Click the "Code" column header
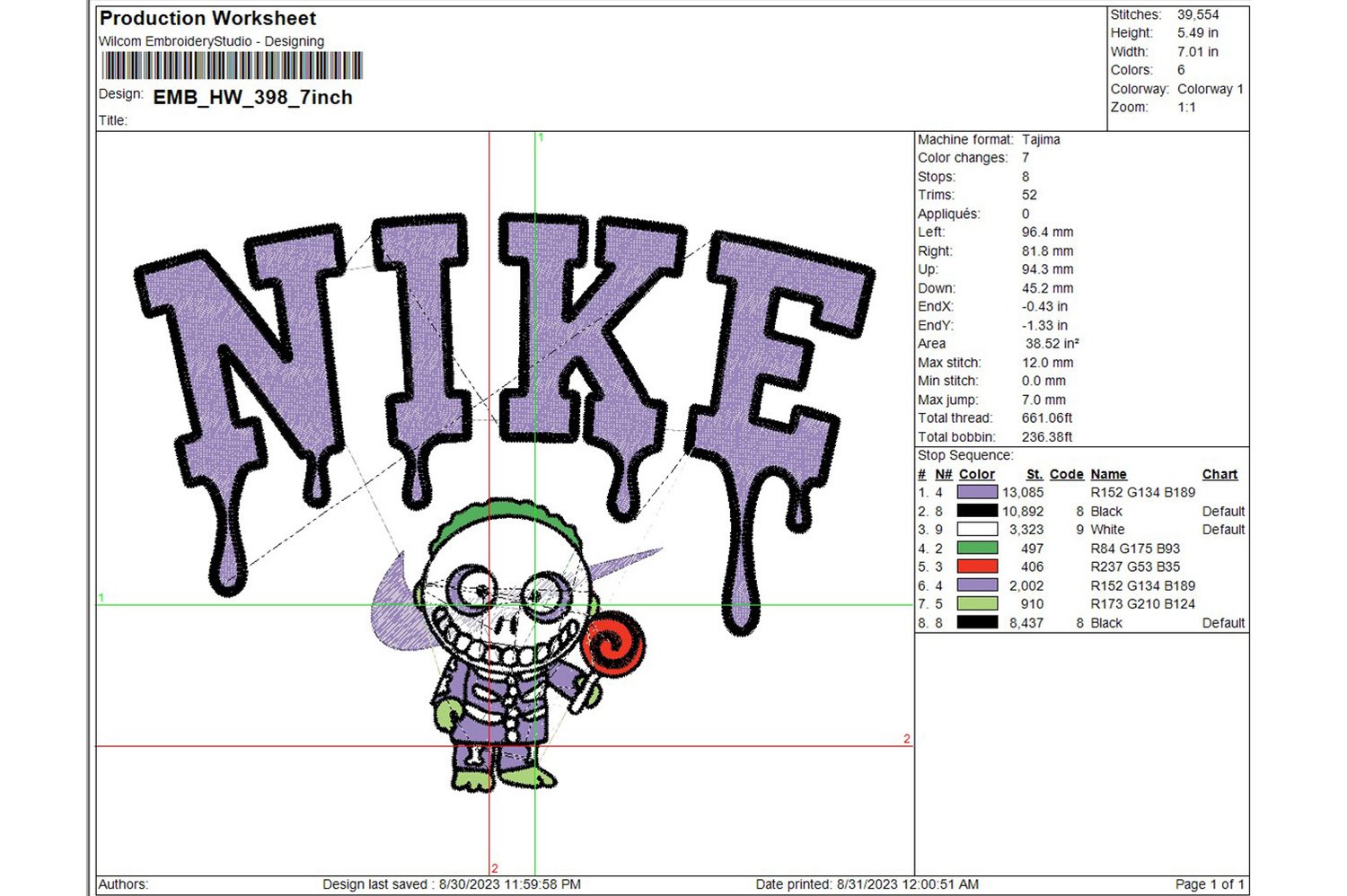Screen dimensions: 1347x896 click(1067, 474)
